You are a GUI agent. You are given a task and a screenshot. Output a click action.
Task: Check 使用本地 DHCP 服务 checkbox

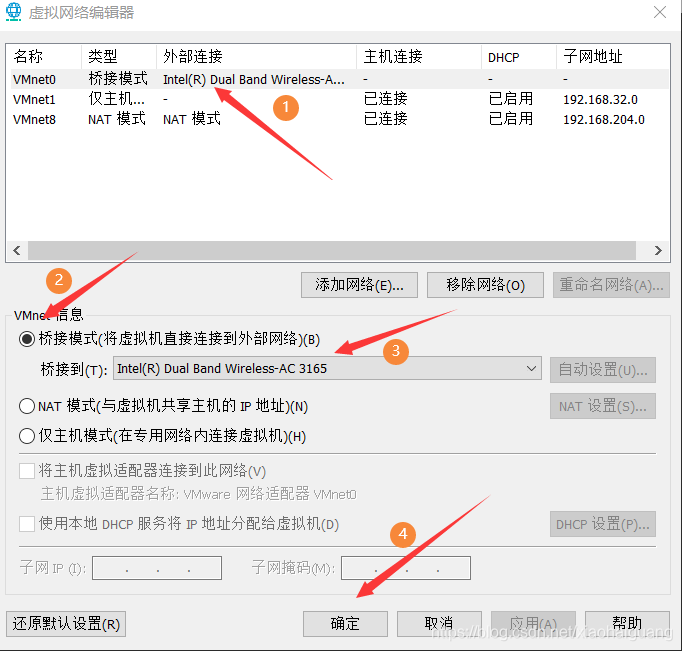point(27,524)
